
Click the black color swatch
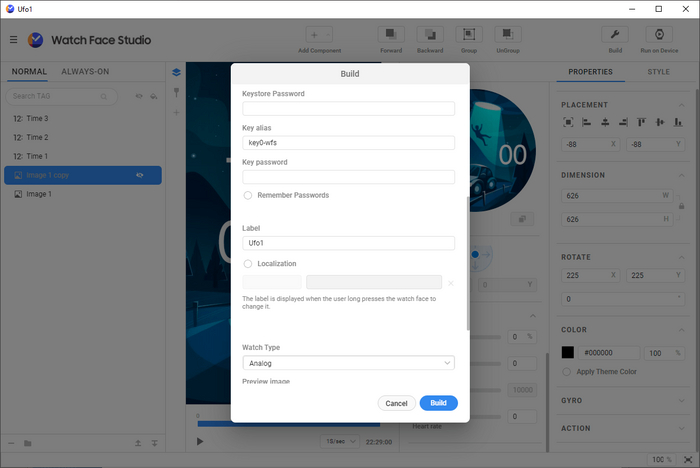(568, 353)
